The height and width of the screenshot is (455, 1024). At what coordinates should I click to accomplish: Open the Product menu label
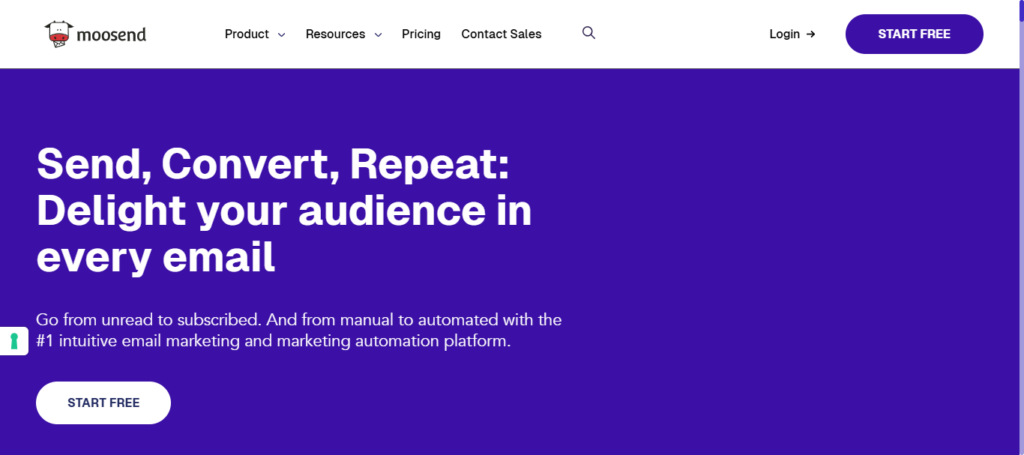(x=246, y=34)
